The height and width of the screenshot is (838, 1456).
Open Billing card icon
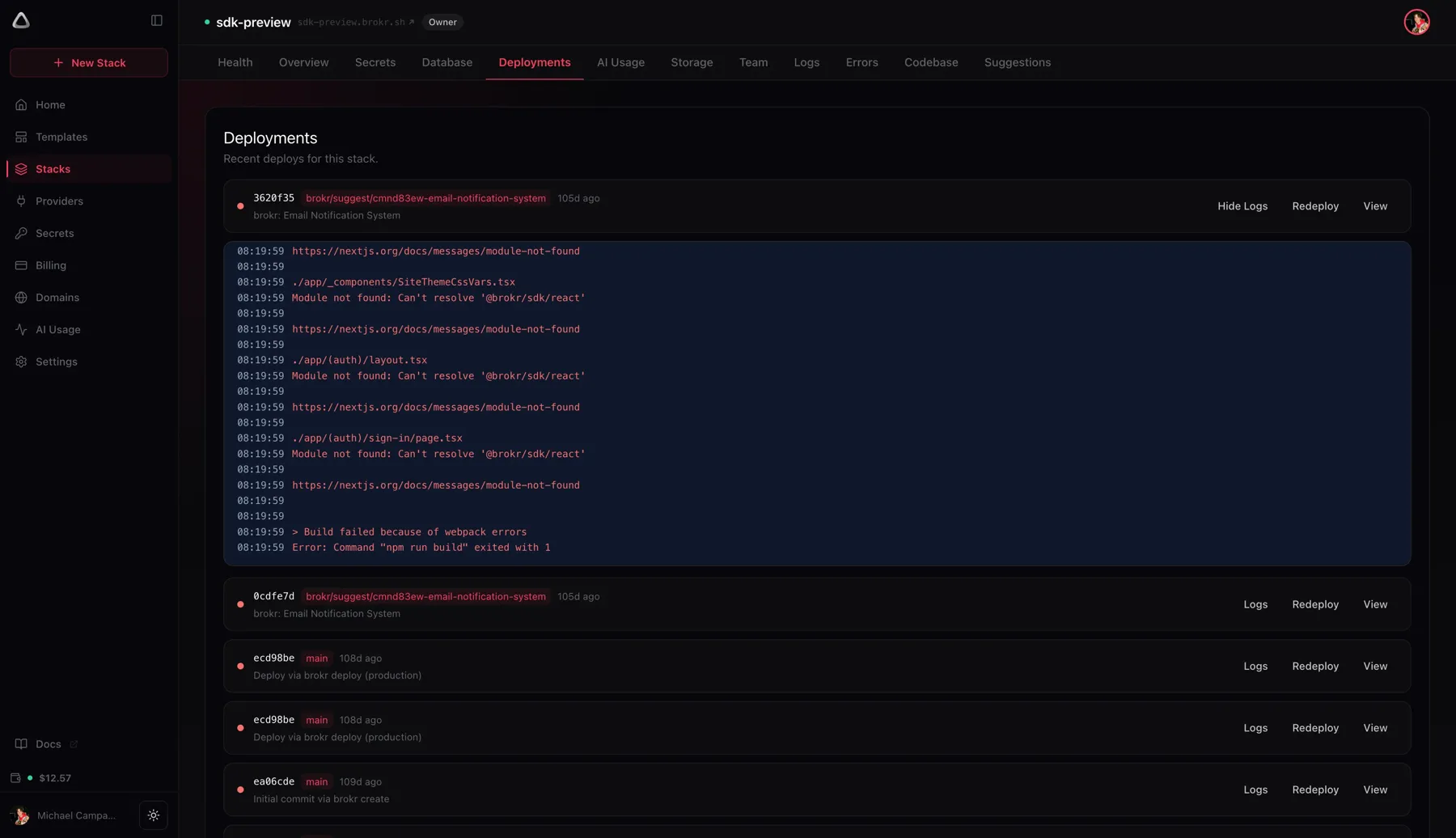tap(21, 265)
